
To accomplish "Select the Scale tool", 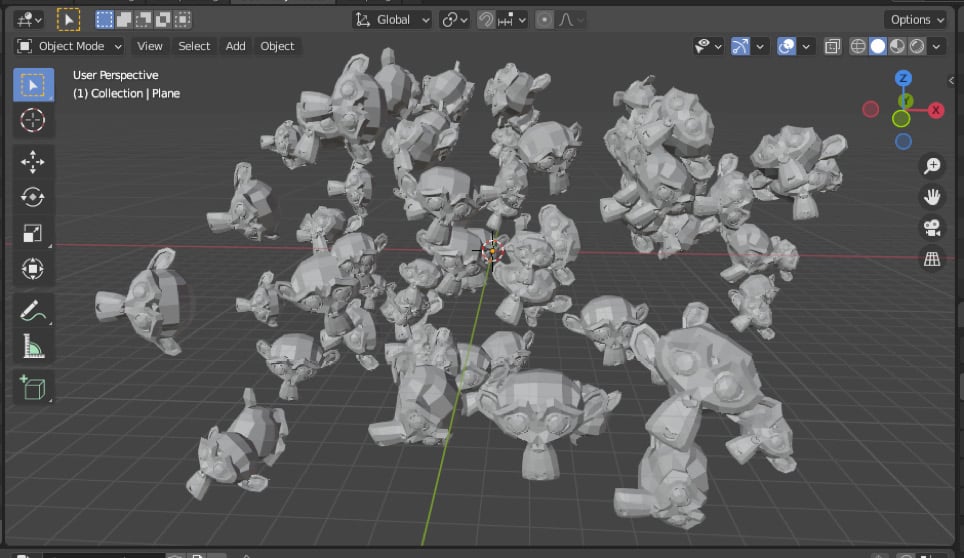I will pyautogui.click(x=33, y=233).
